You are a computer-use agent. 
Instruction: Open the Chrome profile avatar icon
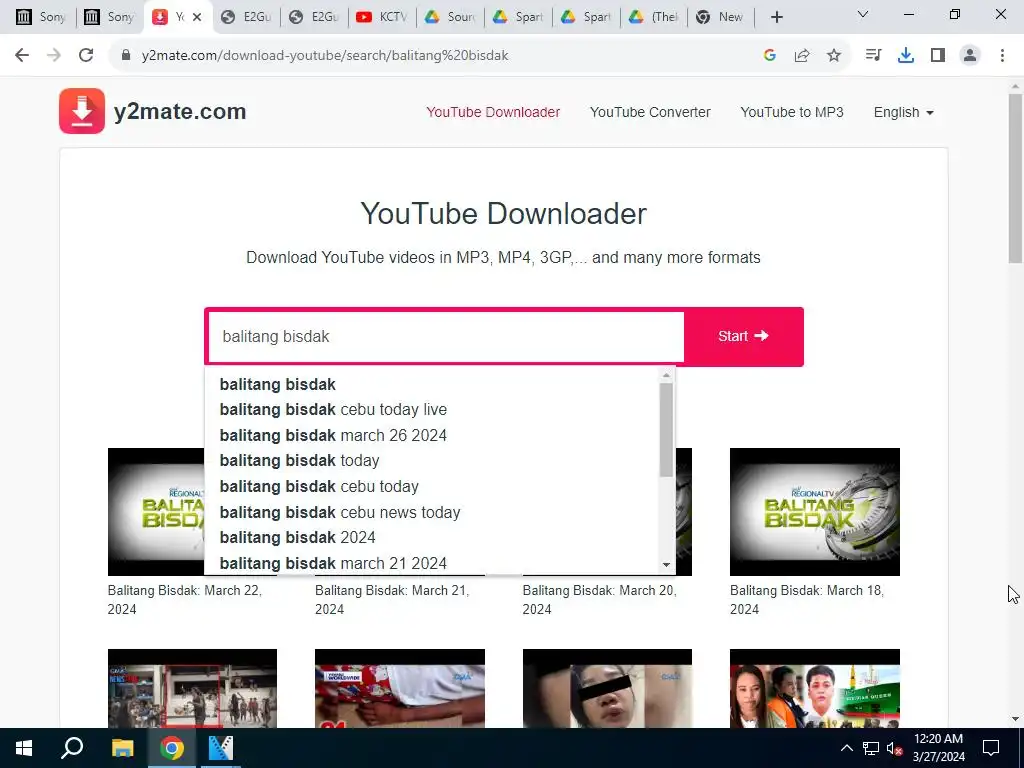970,56
